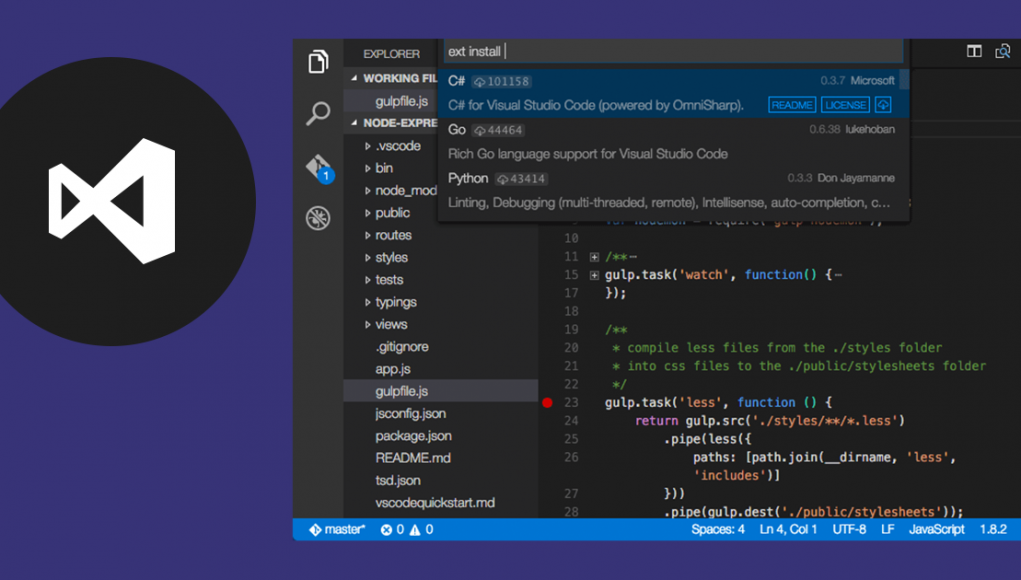Change indentation via Spaces: 4
Viewport: 1021px width, 580px height.
(x=718, y=530)
